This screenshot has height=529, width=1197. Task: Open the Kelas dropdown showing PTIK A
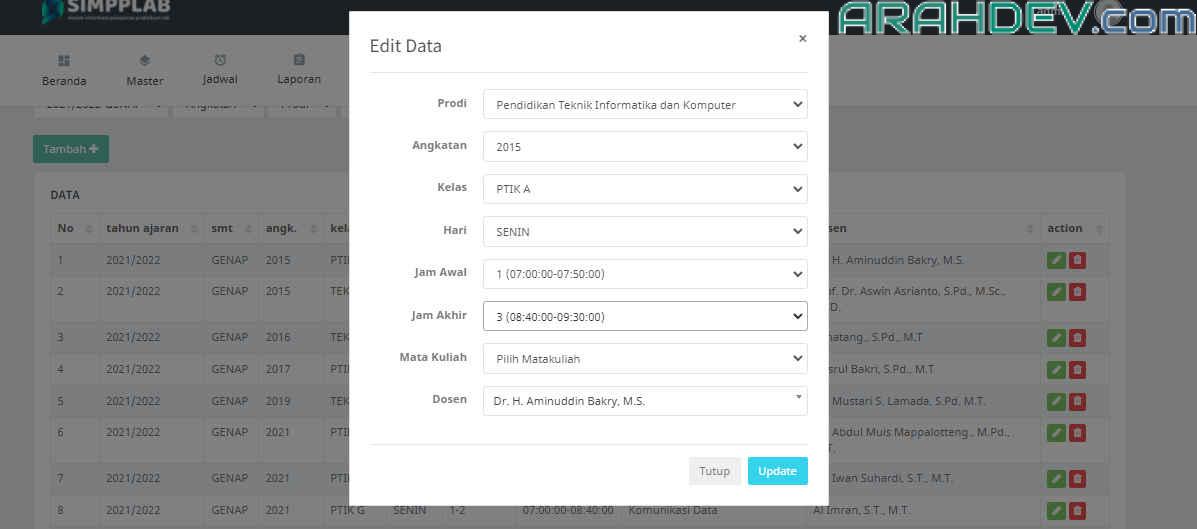coord(644,189)
